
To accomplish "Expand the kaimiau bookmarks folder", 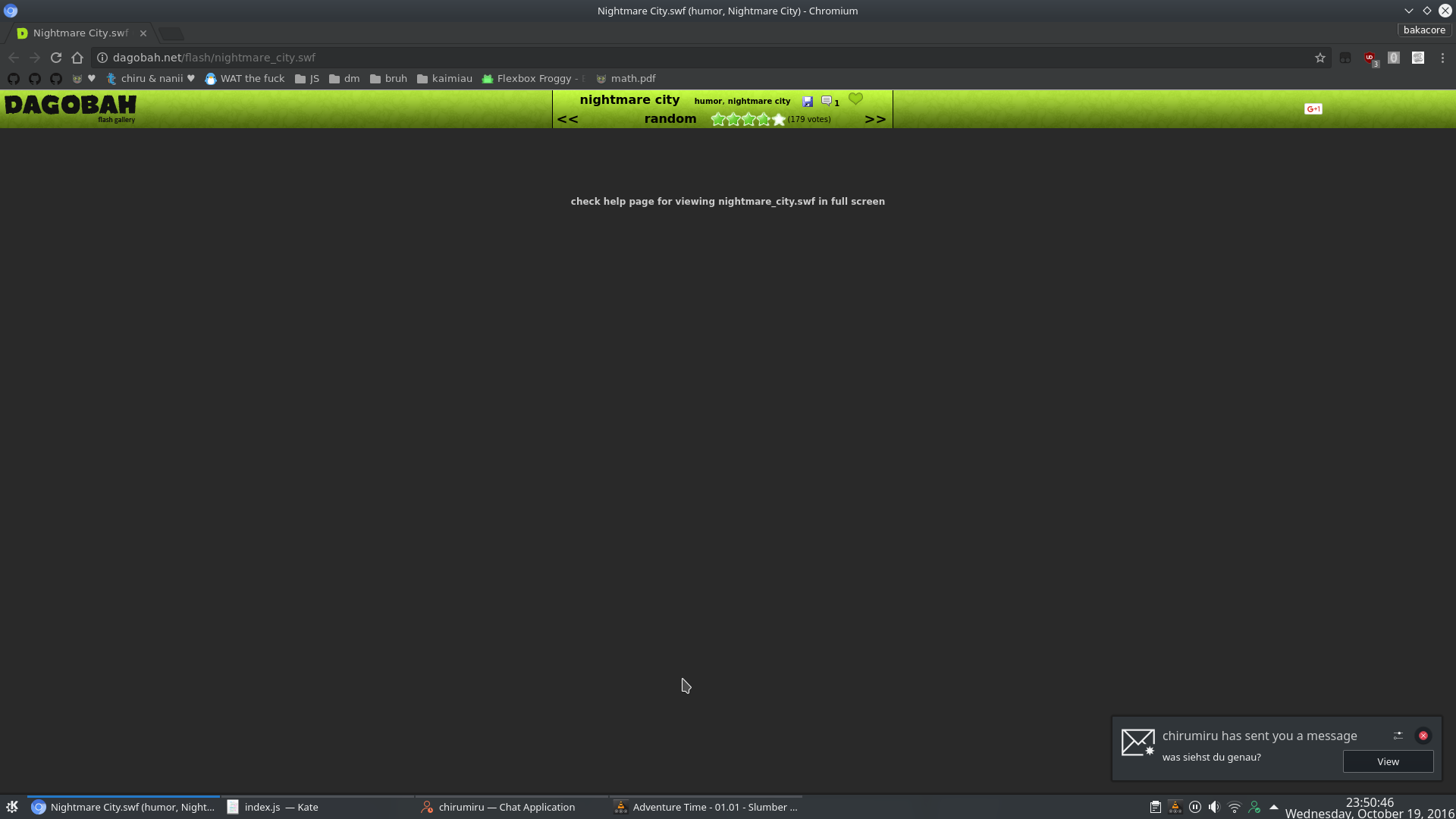I will coord(444,79).
